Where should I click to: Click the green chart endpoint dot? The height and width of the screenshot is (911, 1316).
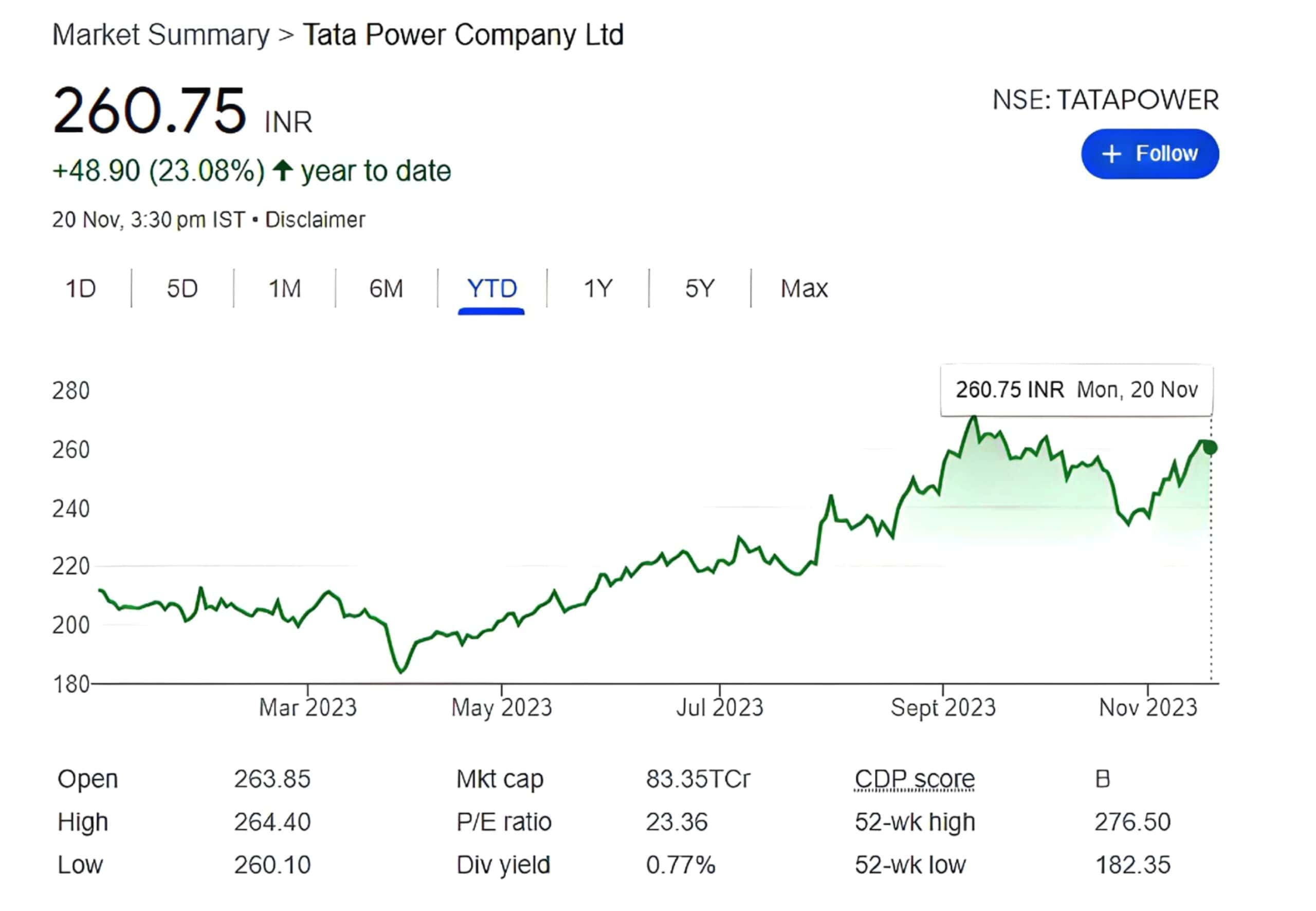click(1209, 448)
